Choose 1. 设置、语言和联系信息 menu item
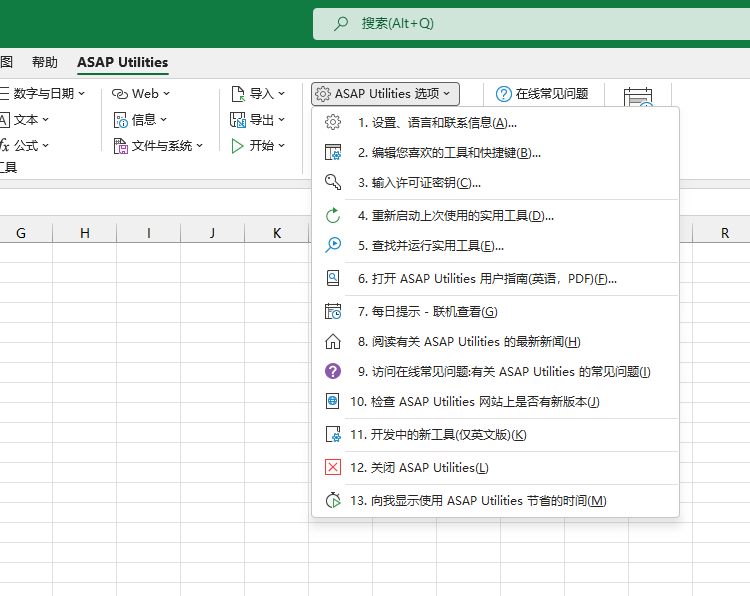 496,122
